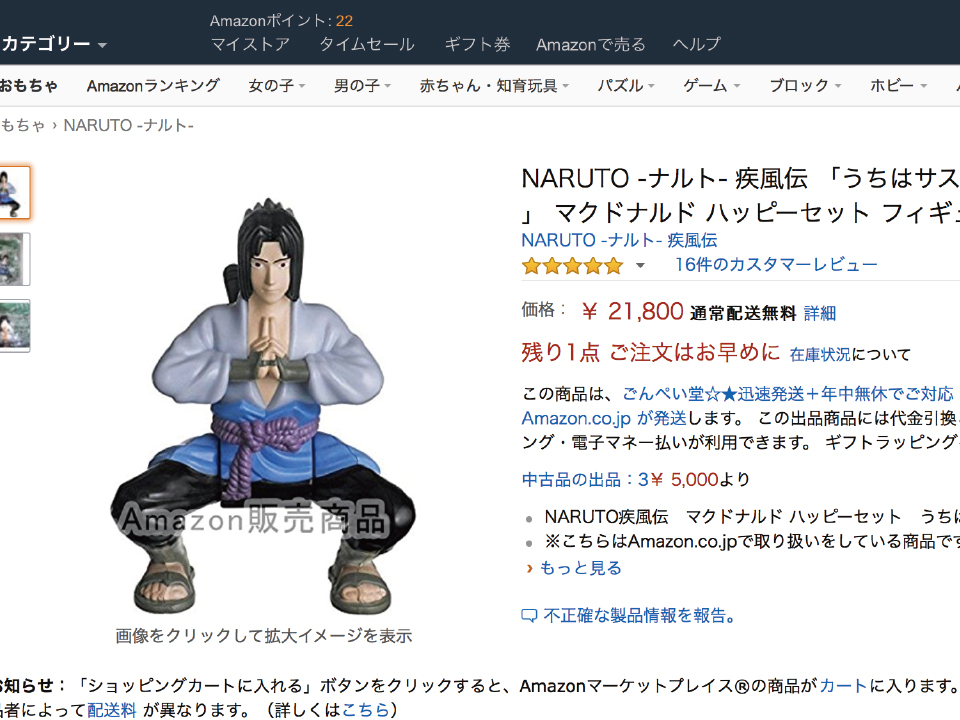
Task: Open the ヘルプ menu item
Action: [696, 44]
